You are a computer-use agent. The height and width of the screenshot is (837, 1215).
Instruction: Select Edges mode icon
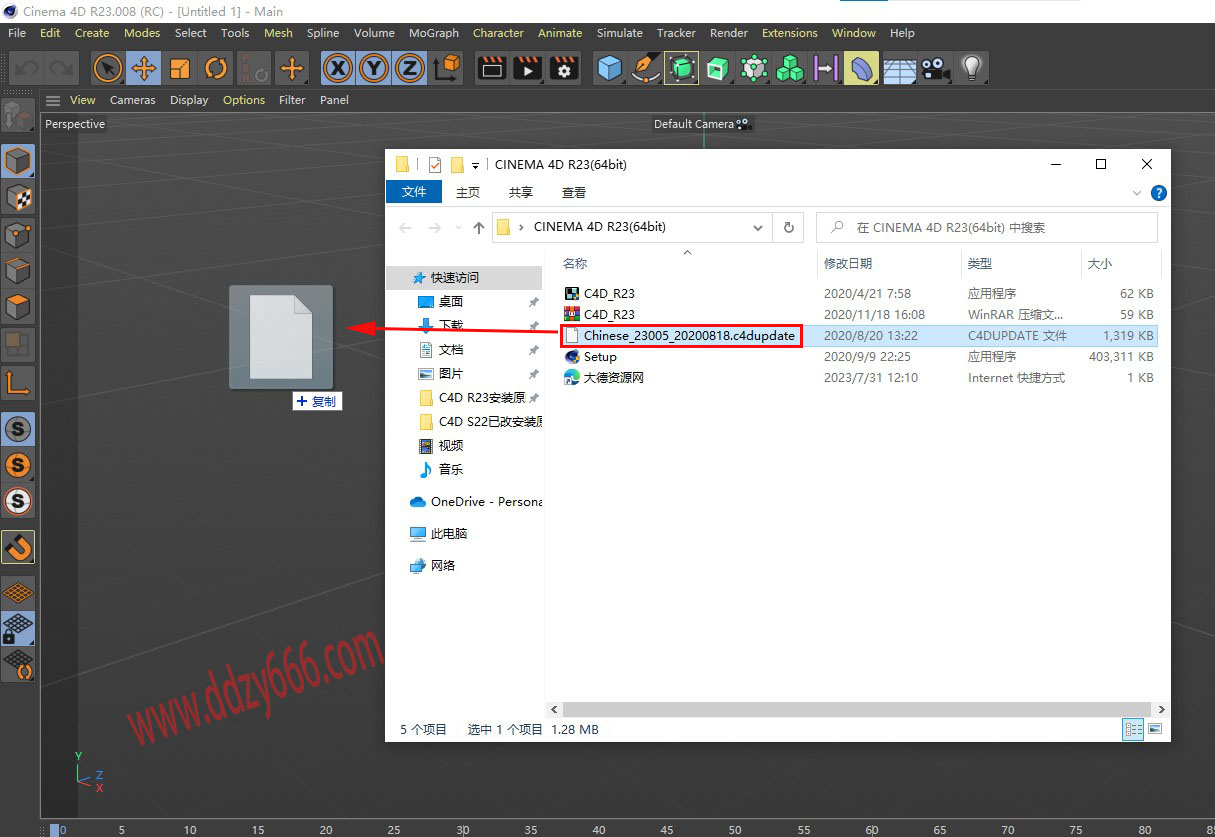click(18, 271)
